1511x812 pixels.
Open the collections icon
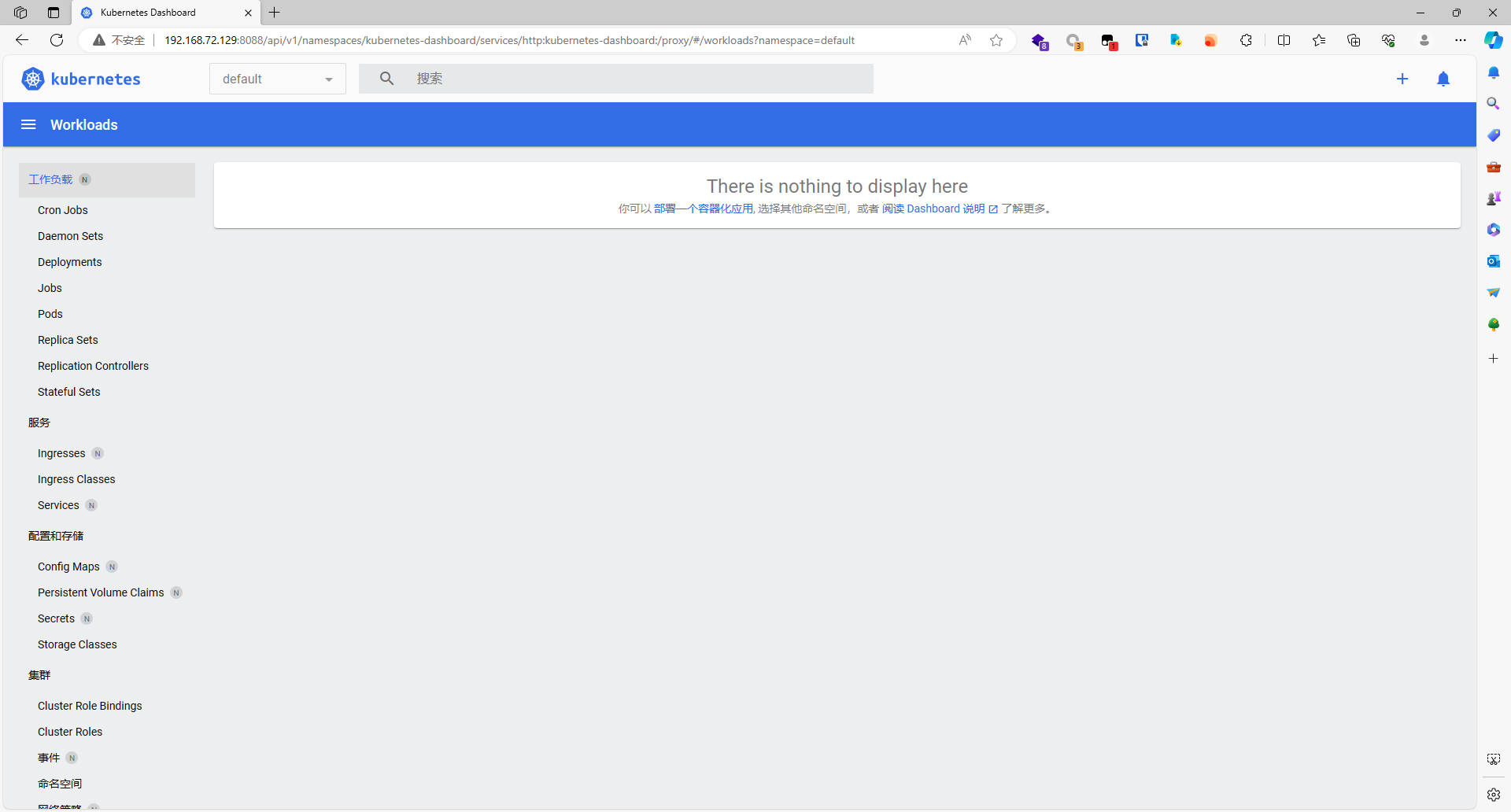[1354, 40]
